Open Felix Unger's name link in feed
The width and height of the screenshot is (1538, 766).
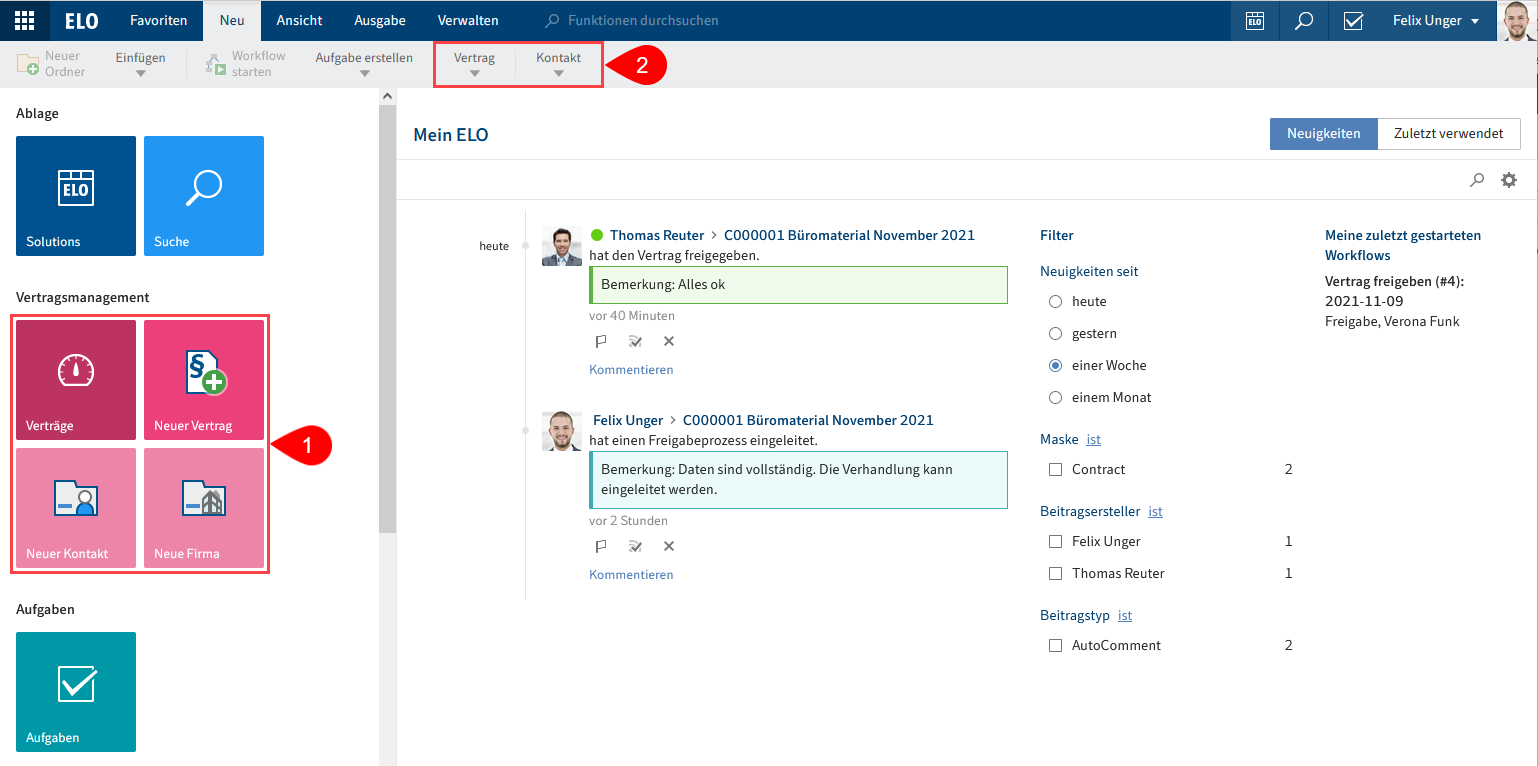pyautogui.click(x=628, y=420)
